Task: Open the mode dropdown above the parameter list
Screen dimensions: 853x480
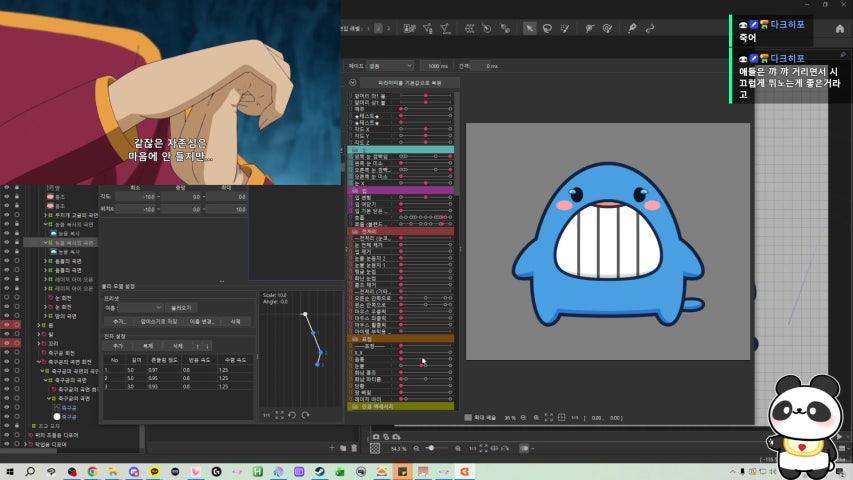Action: (388, 66)
